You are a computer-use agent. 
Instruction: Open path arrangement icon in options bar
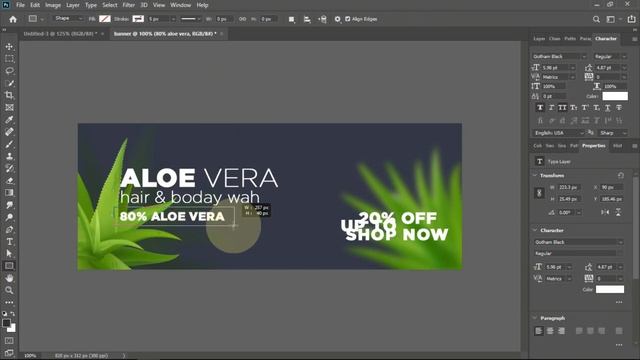coord(322,19)
